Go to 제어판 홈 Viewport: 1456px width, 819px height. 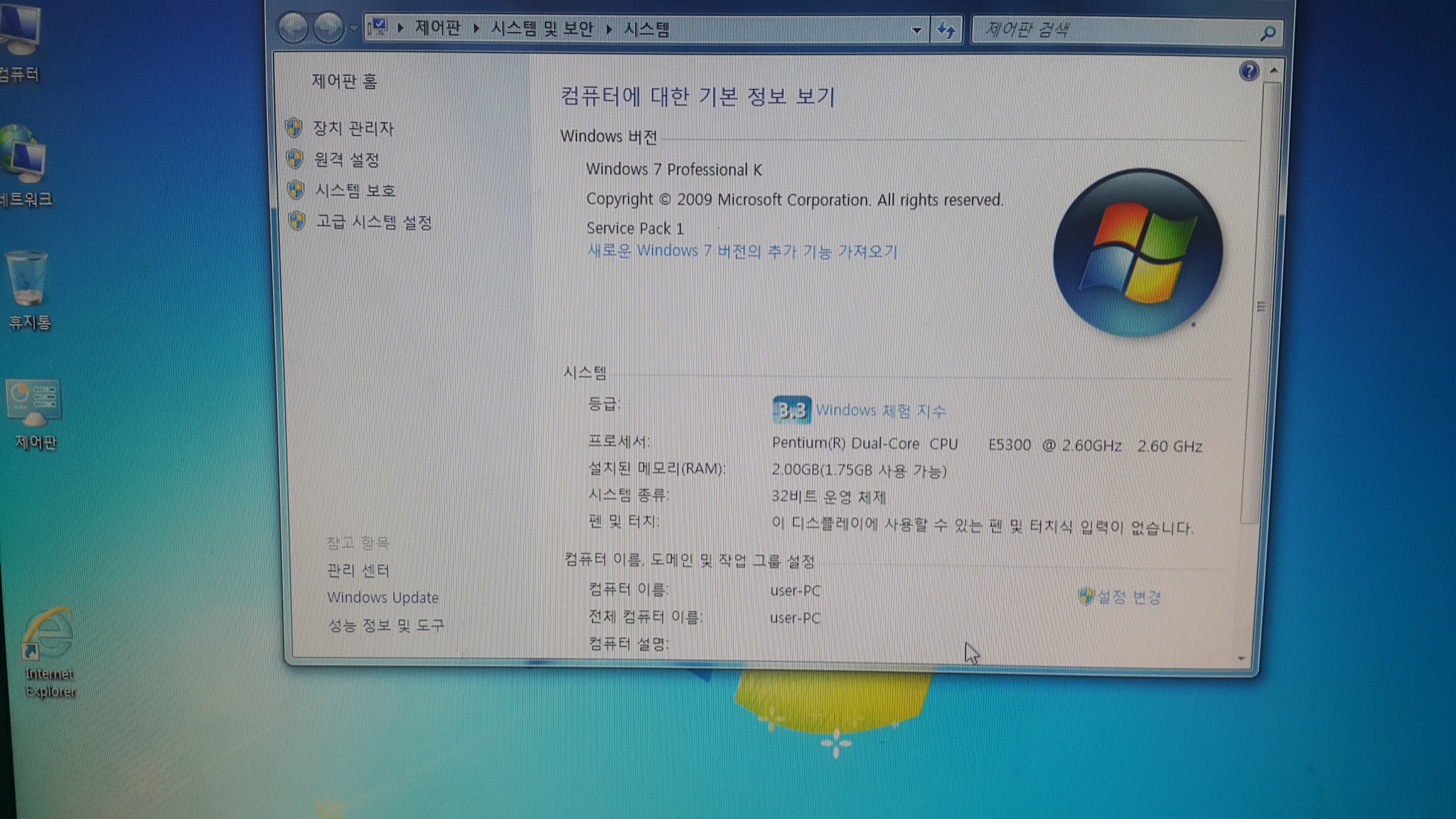point(345,81)
